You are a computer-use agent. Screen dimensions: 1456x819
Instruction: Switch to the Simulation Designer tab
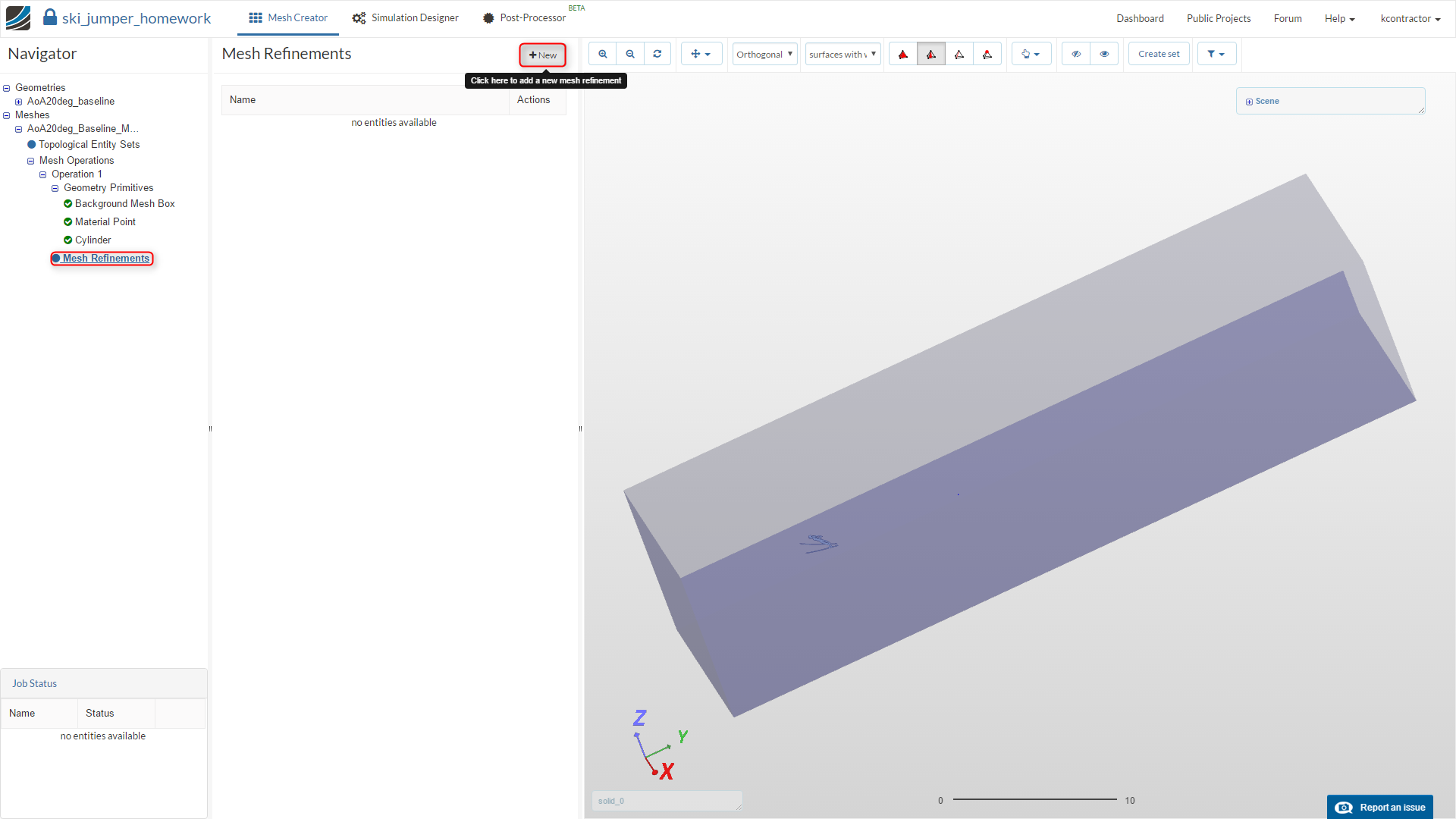[x=406, y=18]
